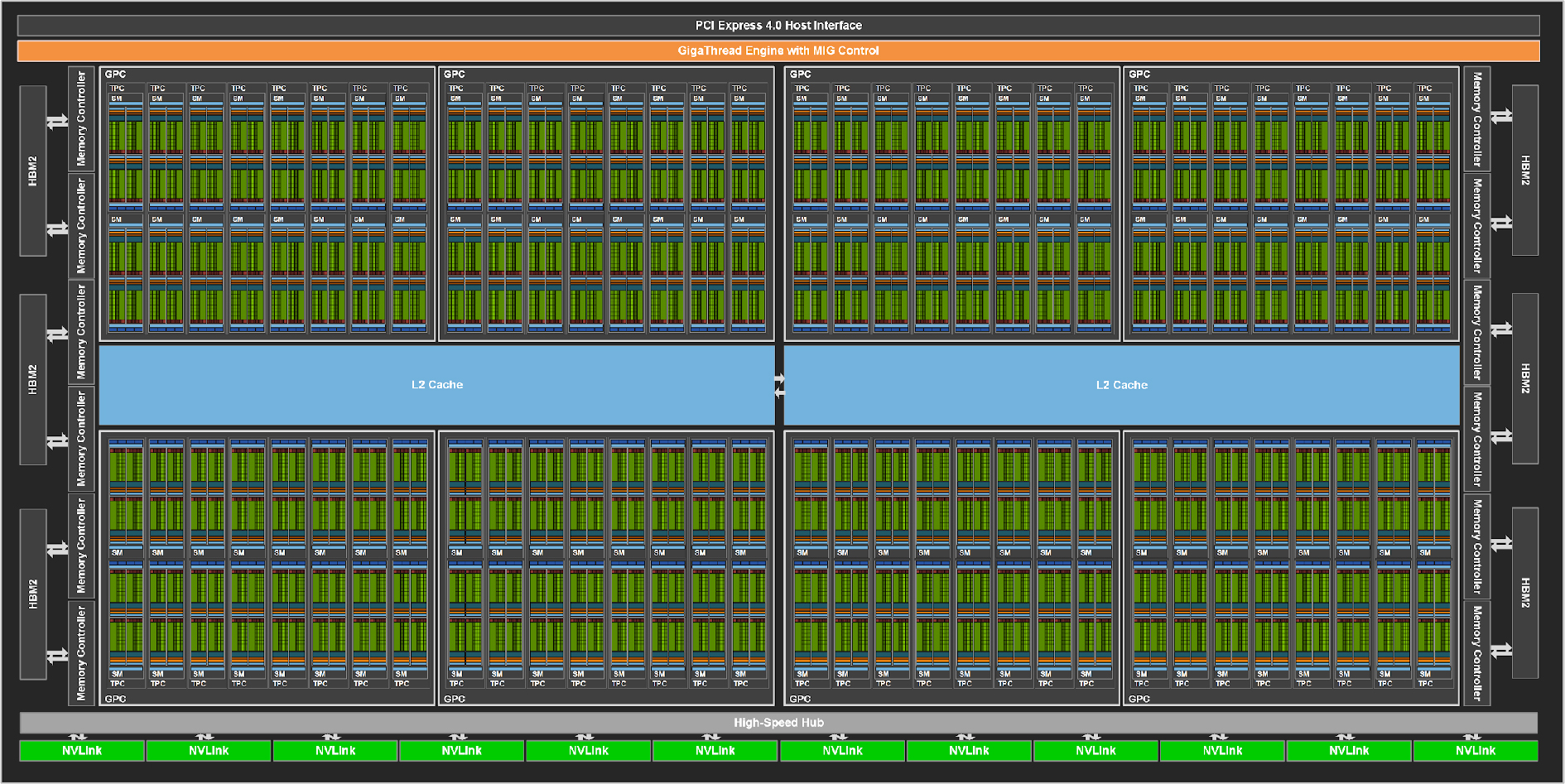The image size is (1565, 784).
Task: Click the leftmost green NVLink block
Action: 82,751
